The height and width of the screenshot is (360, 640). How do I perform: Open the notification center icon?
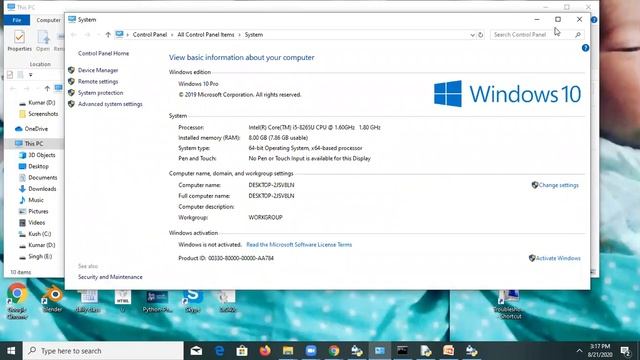625,351
